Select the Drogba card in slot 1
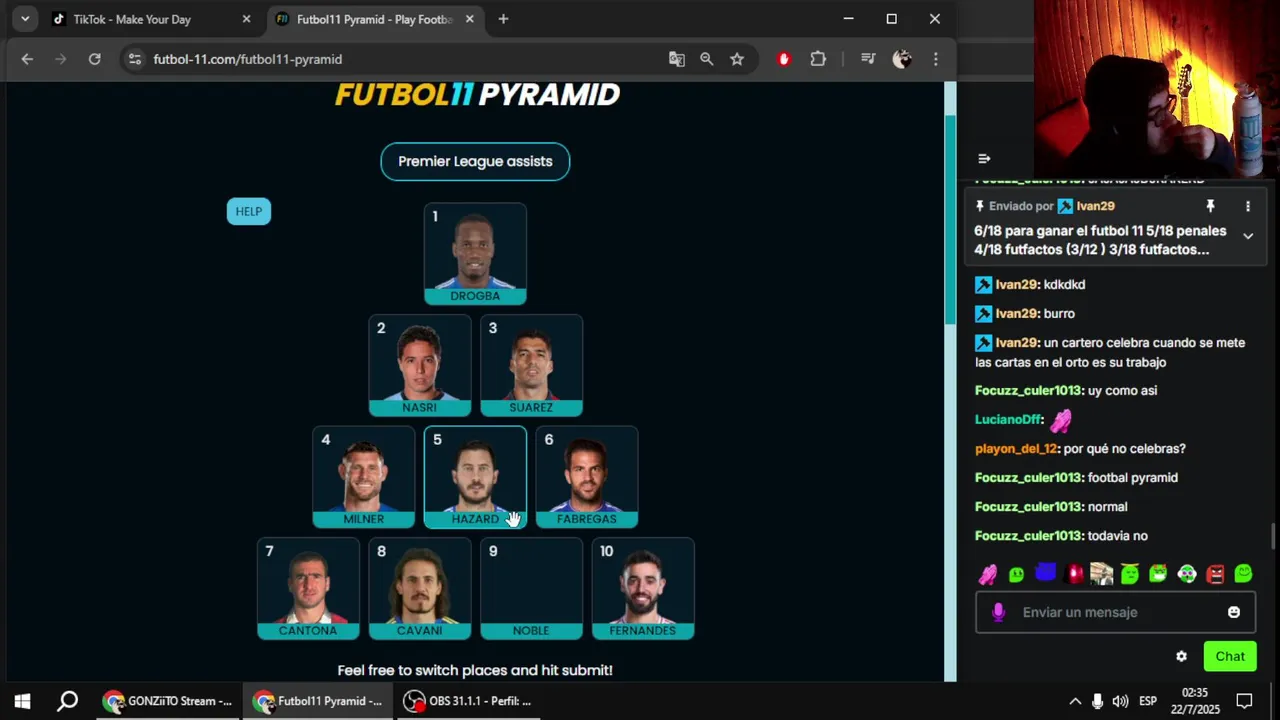Screen dimensions: 1280x720 475,254
